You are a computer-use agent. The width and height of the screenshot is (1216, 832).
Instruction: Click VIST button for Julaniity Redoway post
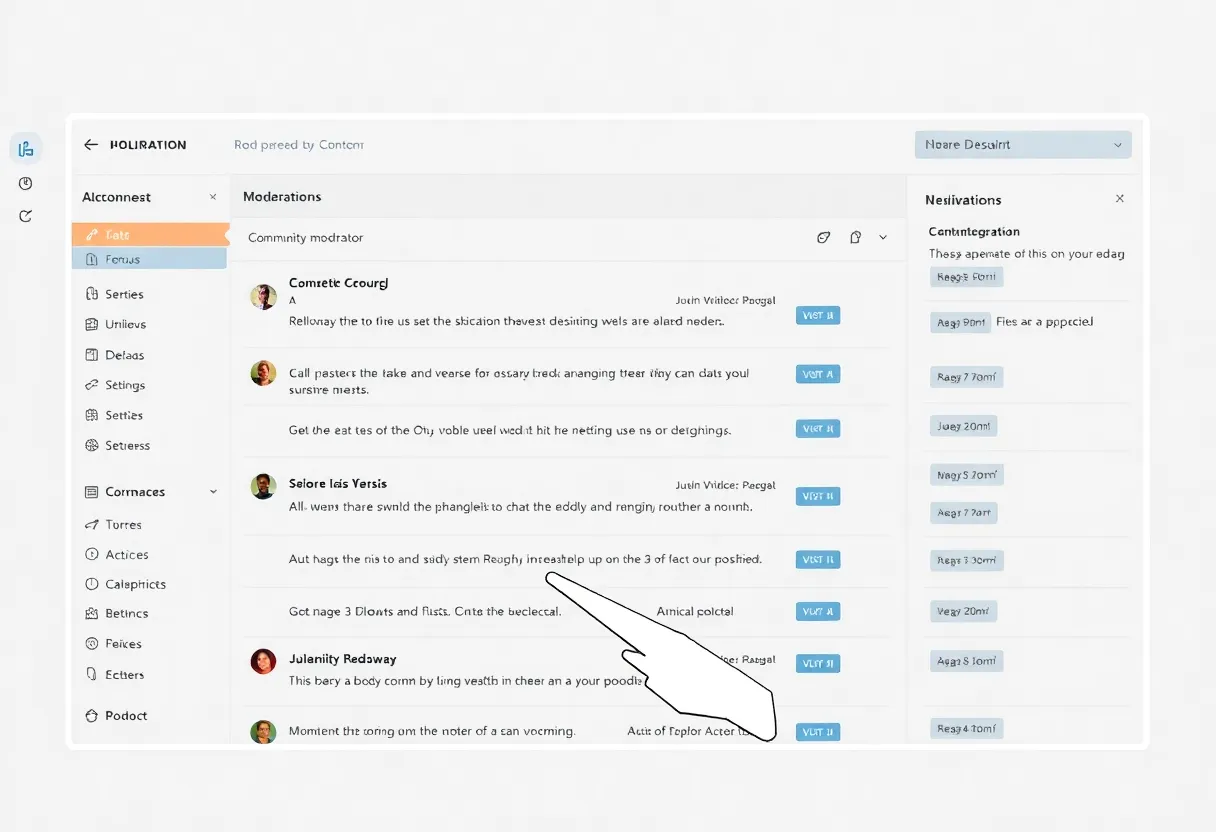click(x=818, y=663)
